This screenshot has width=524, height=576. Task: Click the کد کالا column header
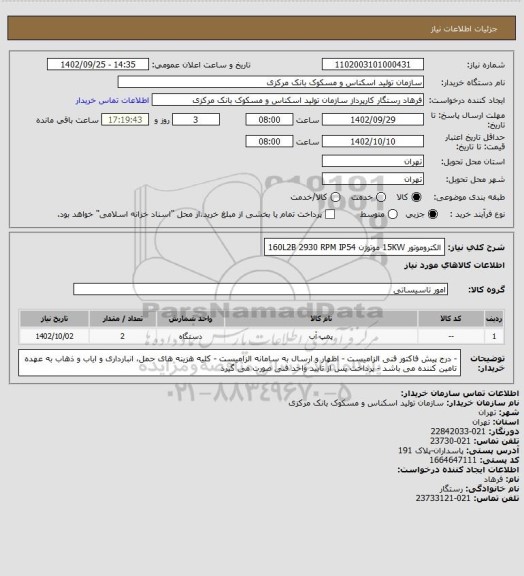pyautogui.click(x=451, y=319)
